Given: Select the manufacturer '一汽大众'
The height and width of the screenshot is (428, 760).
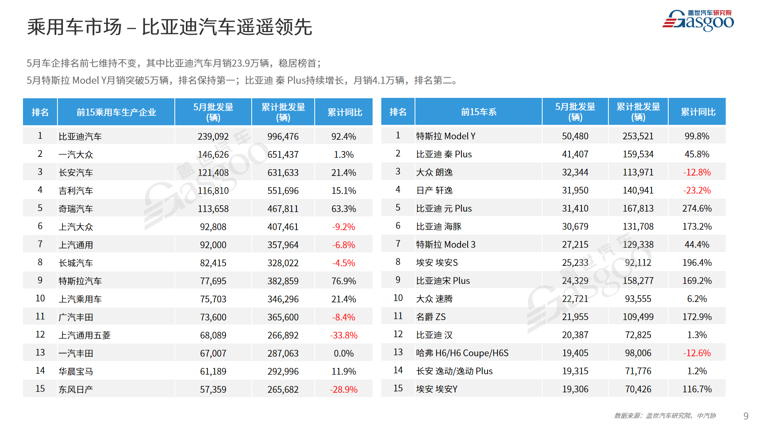Looking at the screenshot, I should pos(76,155).
